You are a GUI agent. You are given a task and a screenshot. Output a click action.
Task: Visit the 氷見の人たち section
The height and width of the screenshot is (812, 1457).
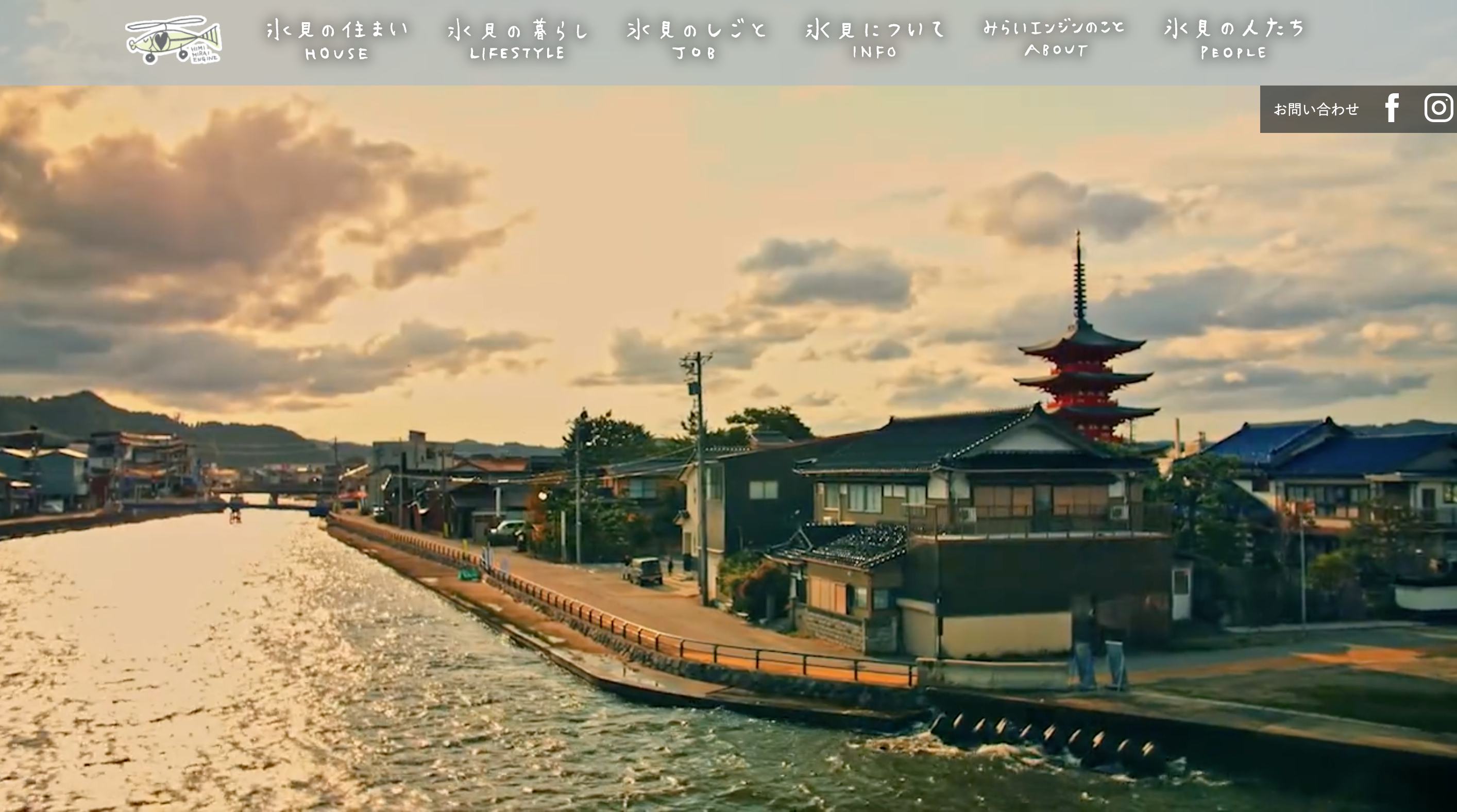(1234, 28)
